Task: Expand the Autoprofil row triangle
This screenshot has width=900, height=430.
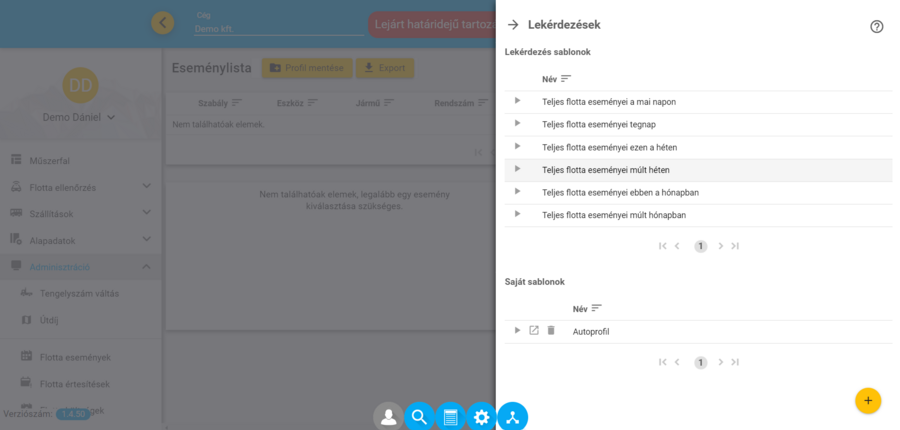Action: click(x=517, y=331)
